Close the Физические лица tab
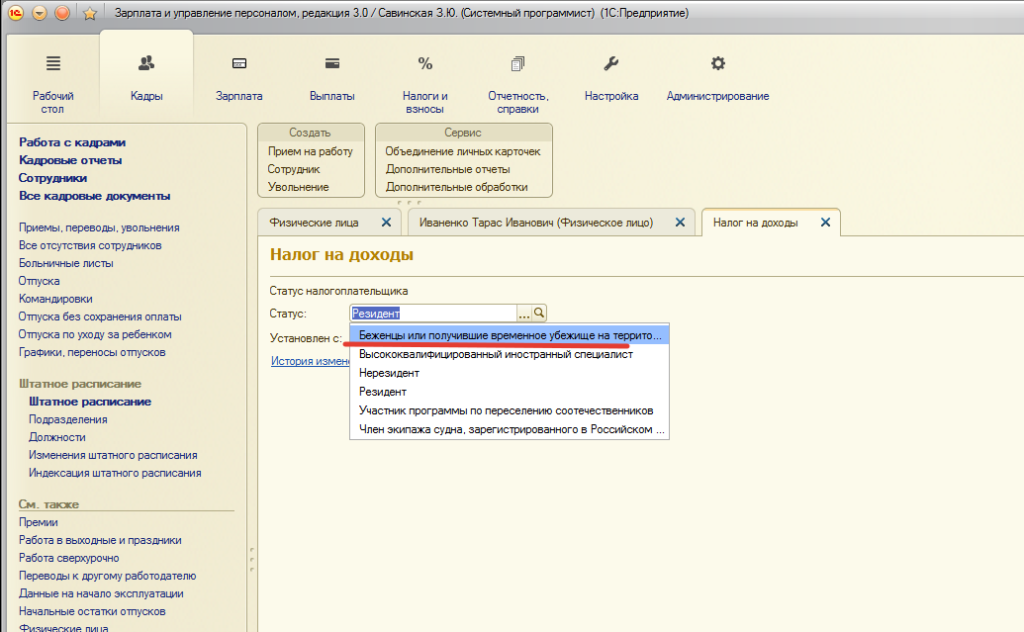This screenshot has width=1024, height=632. (x=386, y=223)
